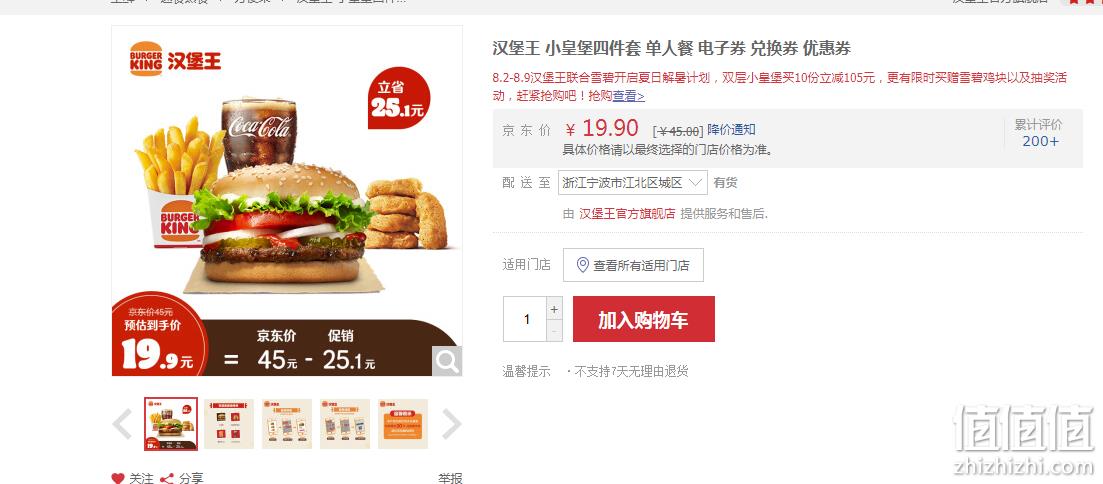The height and width of the screenshot is (484, 1103).
Task: Decrease quantity with minus button
Action: point(554,330)
